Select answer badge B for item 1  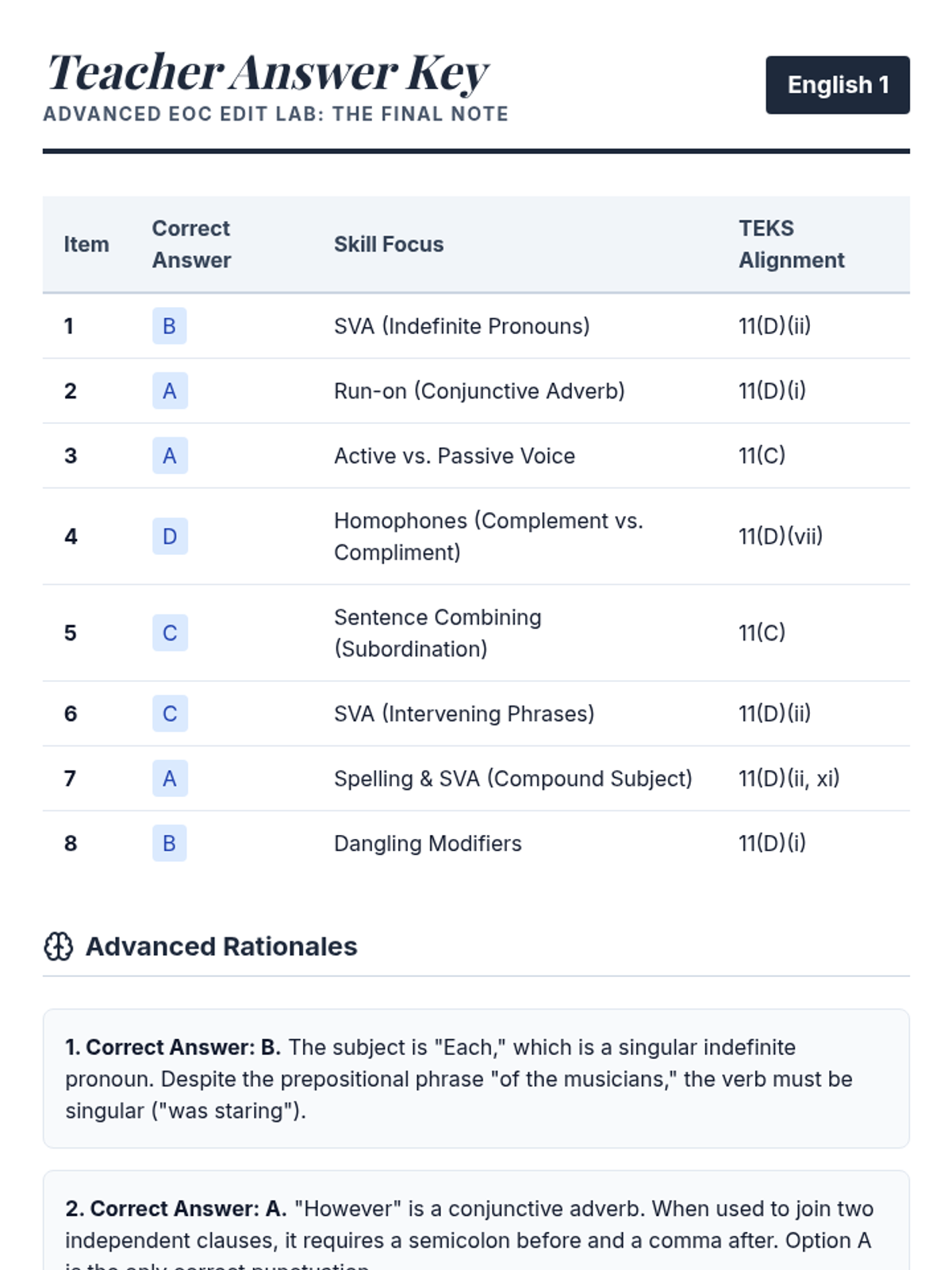(x=169, y=326)
